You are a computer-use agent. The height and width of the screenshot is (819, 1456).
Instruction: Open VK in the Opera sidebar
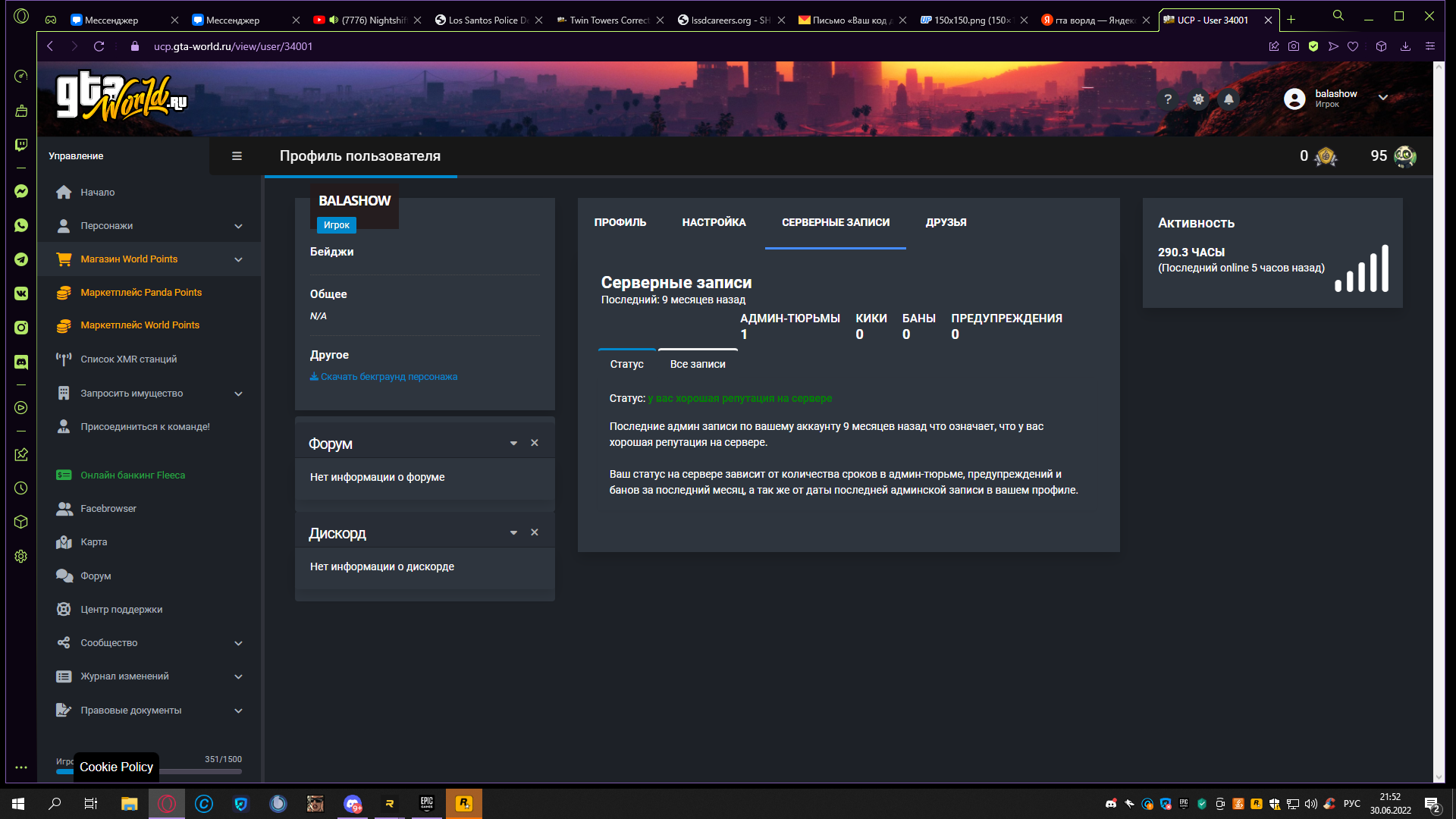click(x=21, y=293)
